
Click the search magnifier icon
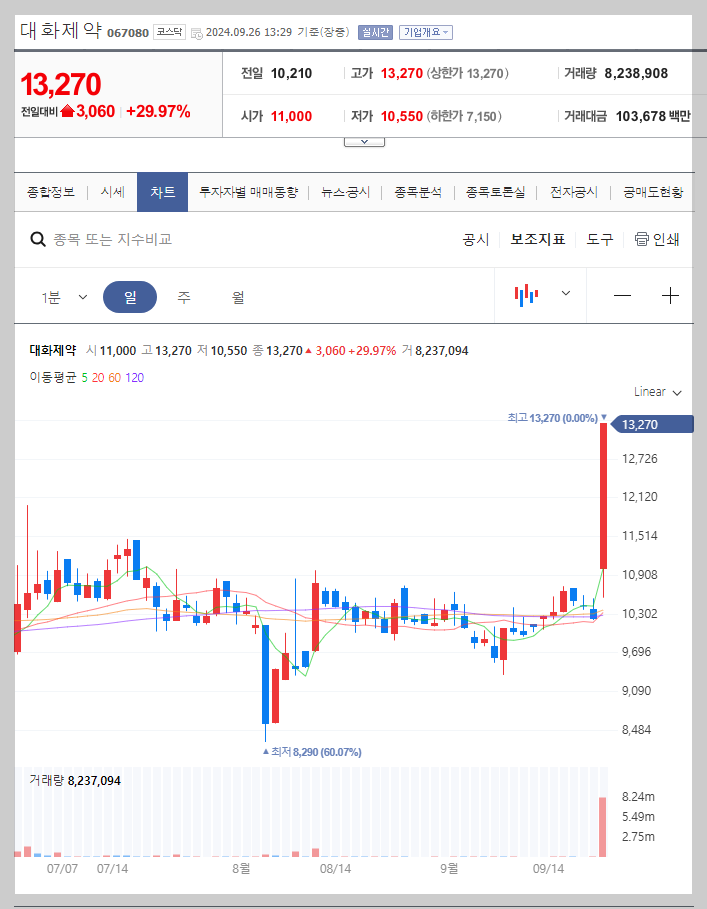pyautogui.click(x=38, y=239)
